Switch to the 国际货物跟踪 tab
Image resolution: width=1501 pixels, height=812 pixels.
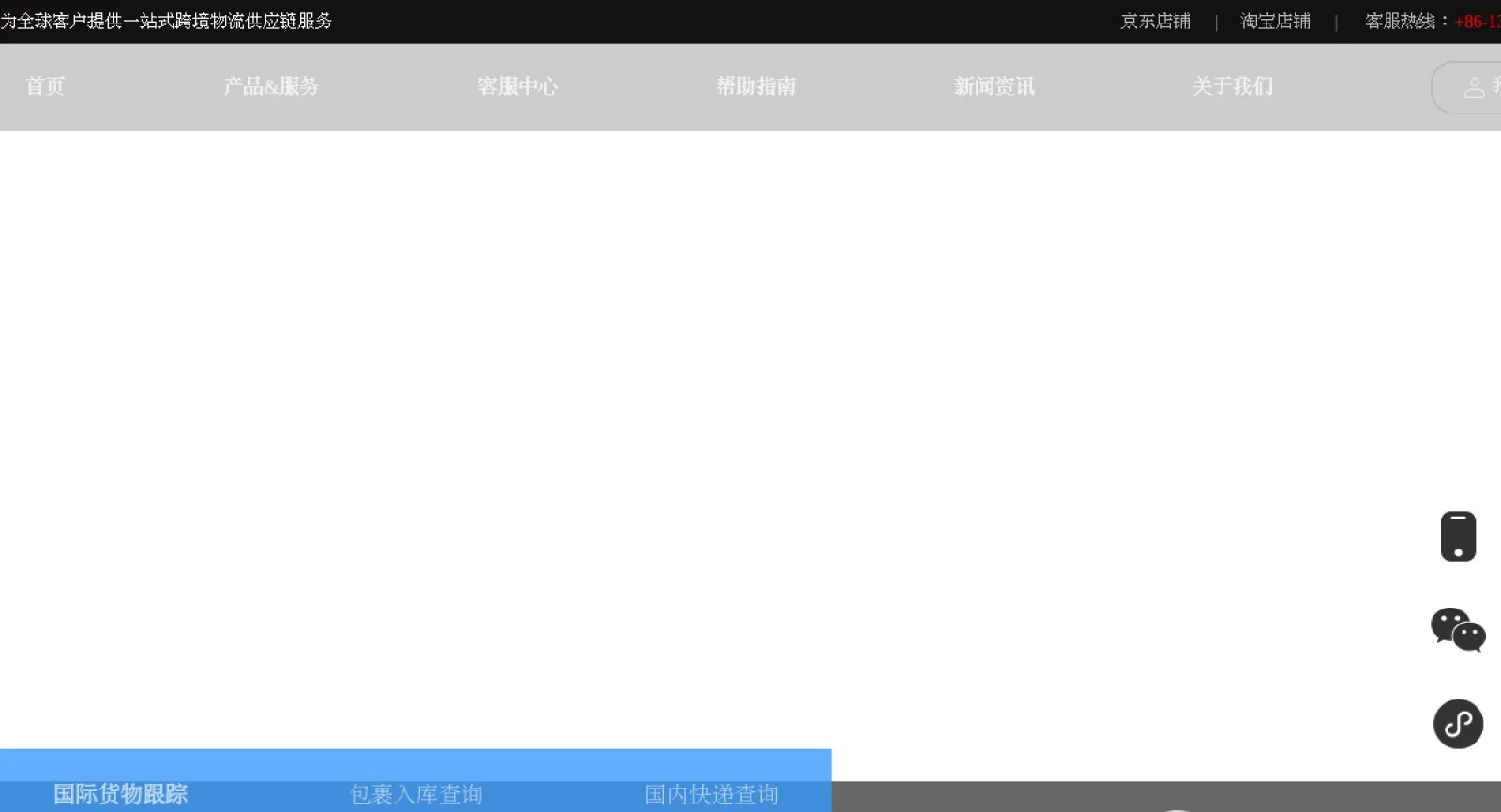[120, 794]
